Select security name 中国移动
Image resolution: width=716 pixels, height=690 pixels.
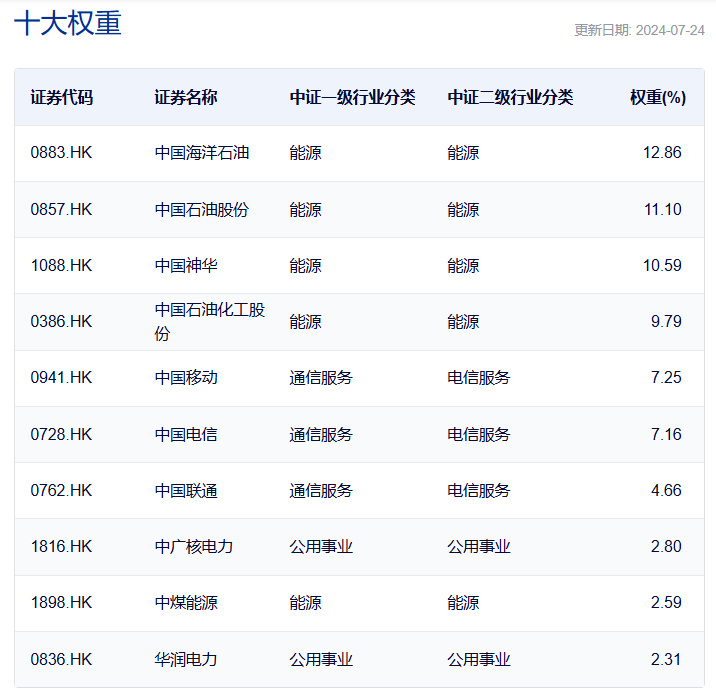[186, 378]
